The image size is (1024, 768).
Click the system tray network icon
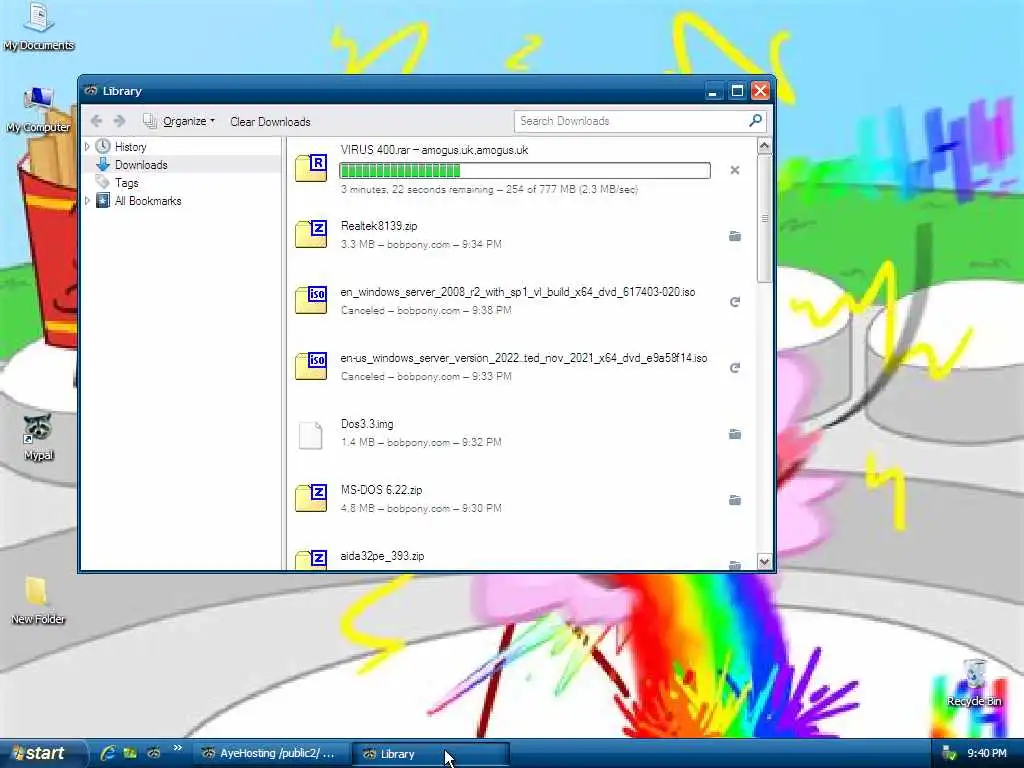tap(949, 754)
